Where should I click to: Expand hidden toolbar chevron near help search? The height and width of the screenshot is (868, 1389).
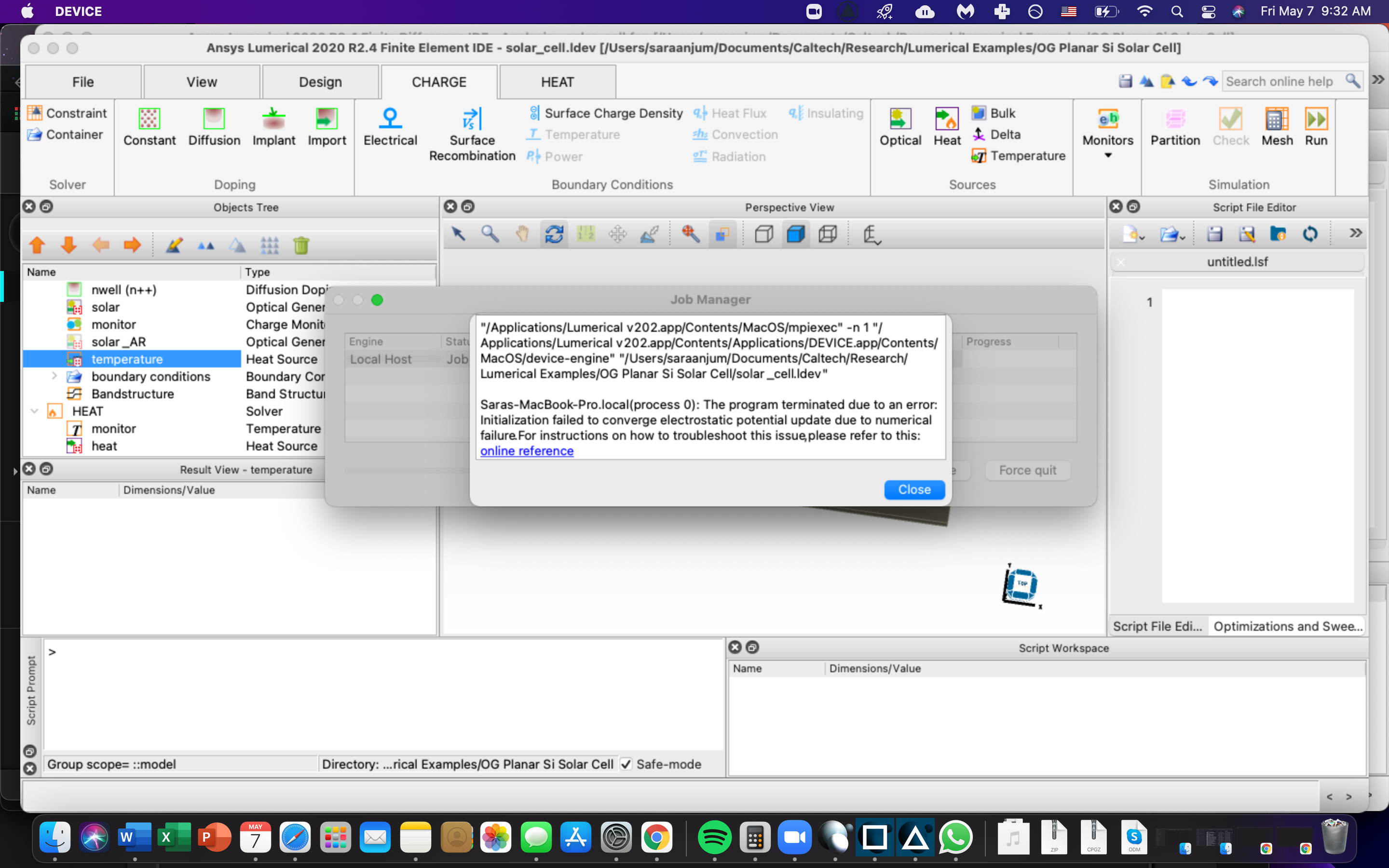click(1378, 80)
